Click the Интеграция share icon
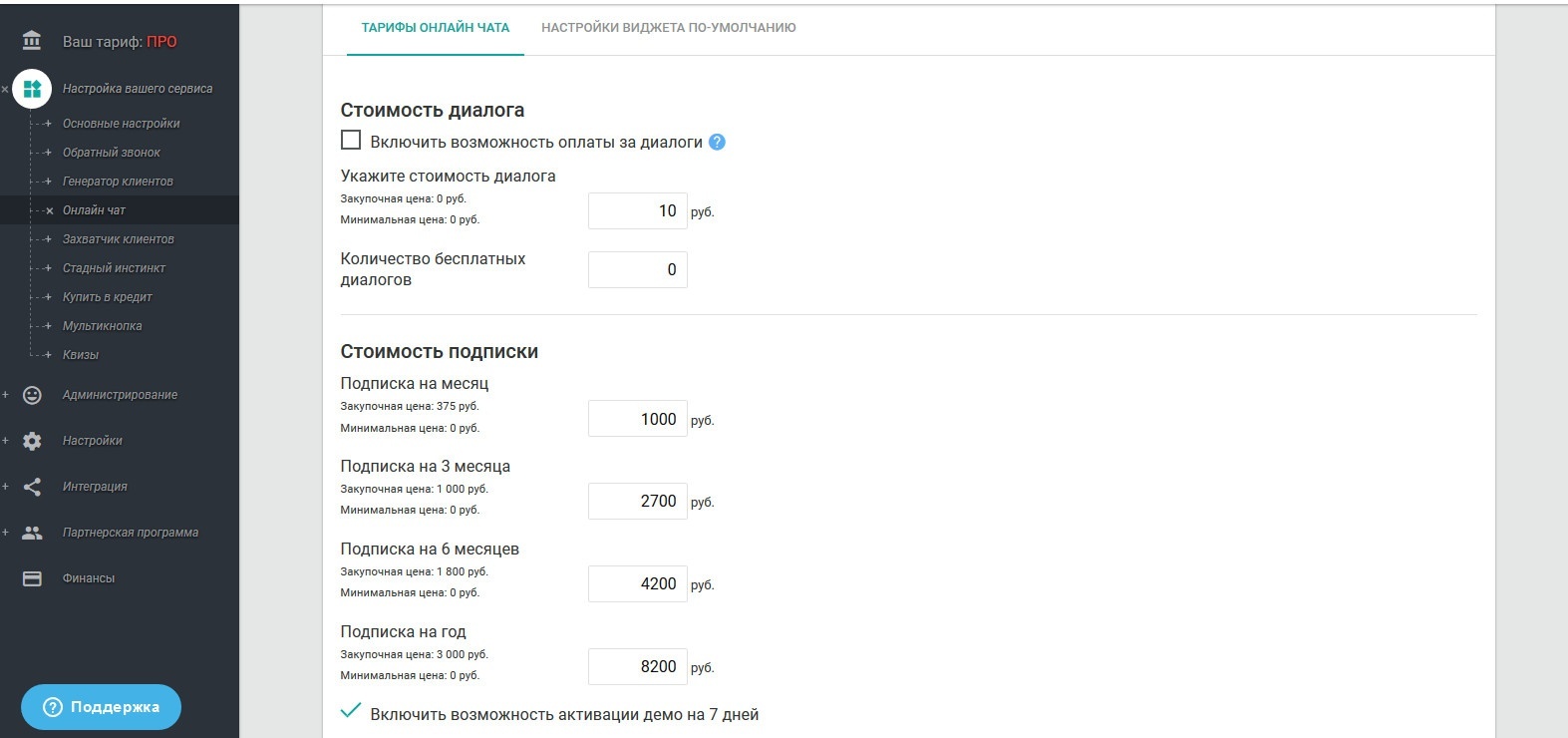 pos(32,487)
